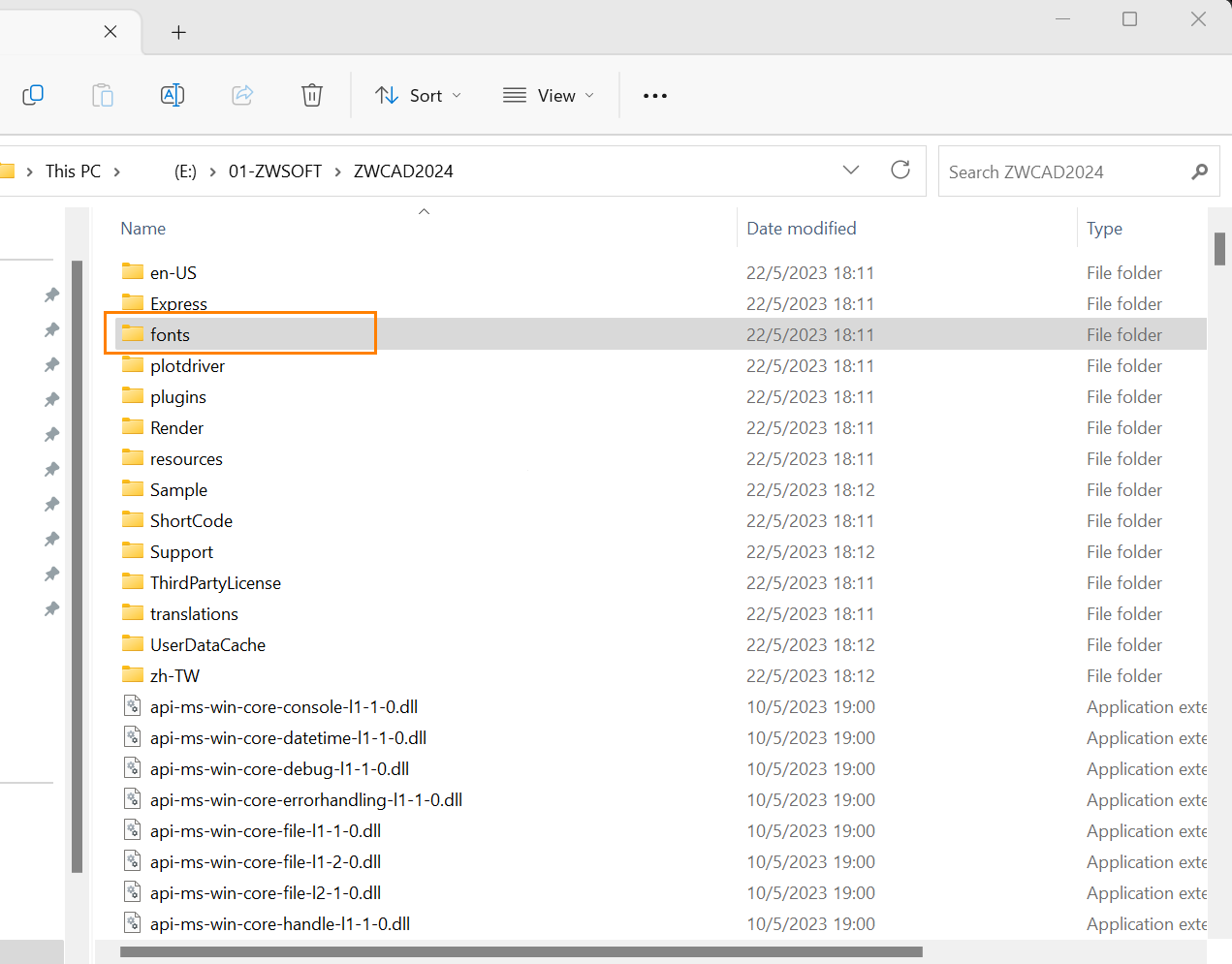Select the api-ms-win-core-file-l1-2-0.dll file name

click(266, 861)
